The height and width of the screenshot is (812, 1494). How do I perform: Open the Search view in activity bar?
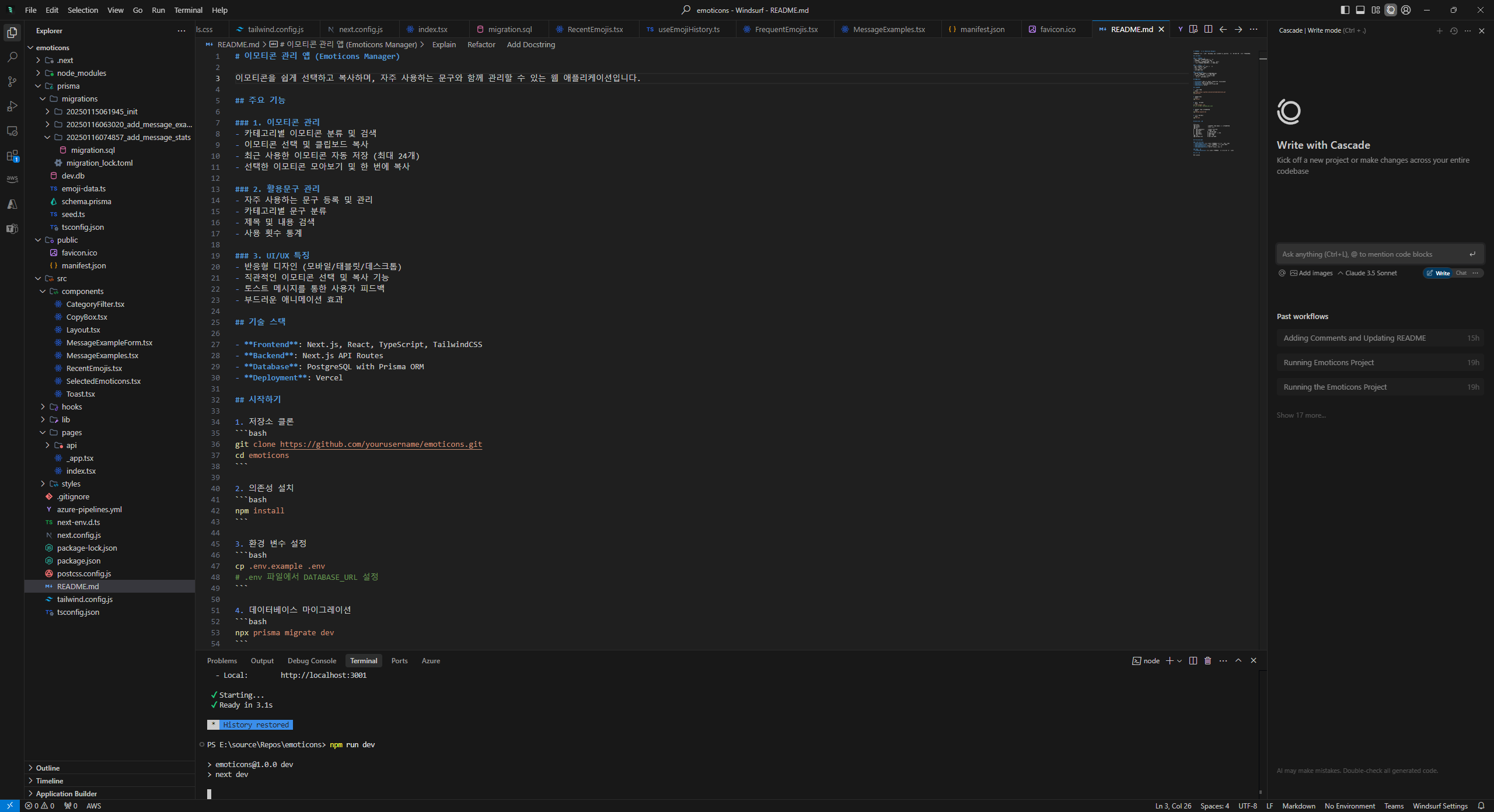12,57
